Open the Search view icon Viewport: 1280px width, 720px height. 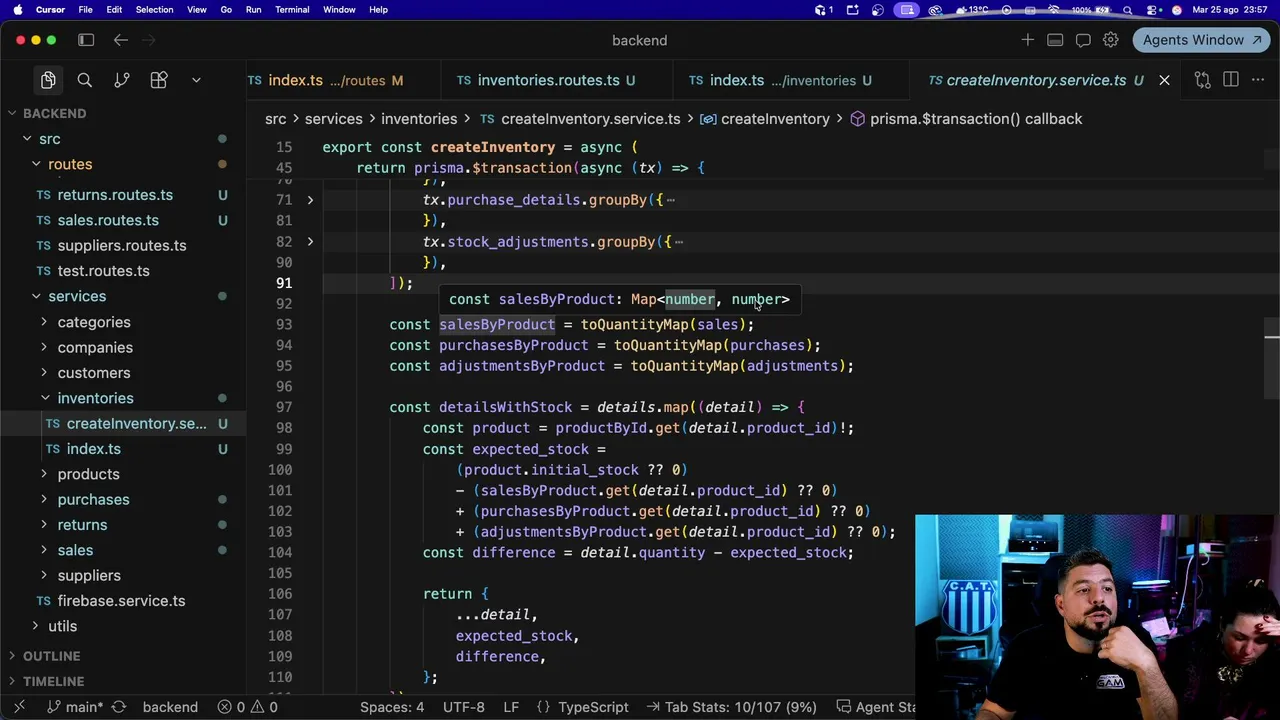point(85,80)
